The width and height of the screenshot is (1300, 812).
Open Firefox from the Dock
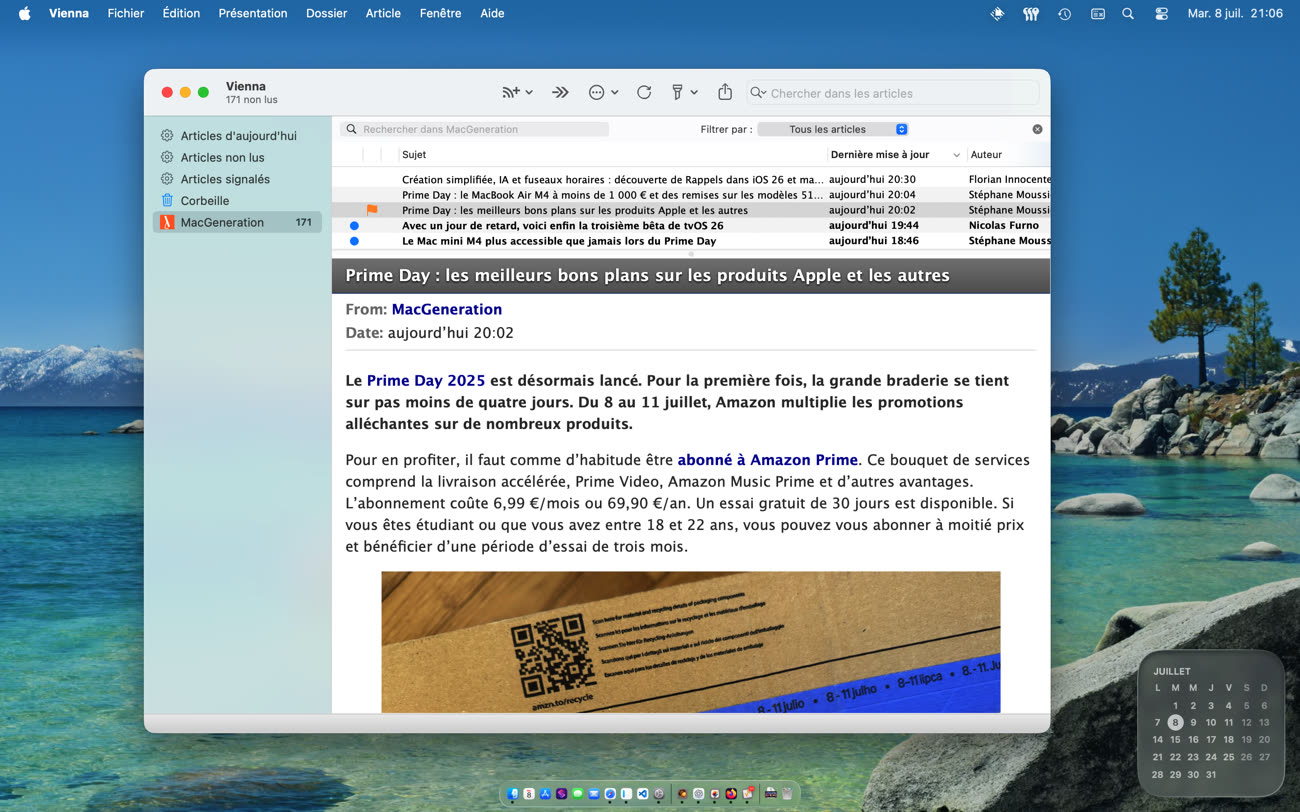point(731,794)
